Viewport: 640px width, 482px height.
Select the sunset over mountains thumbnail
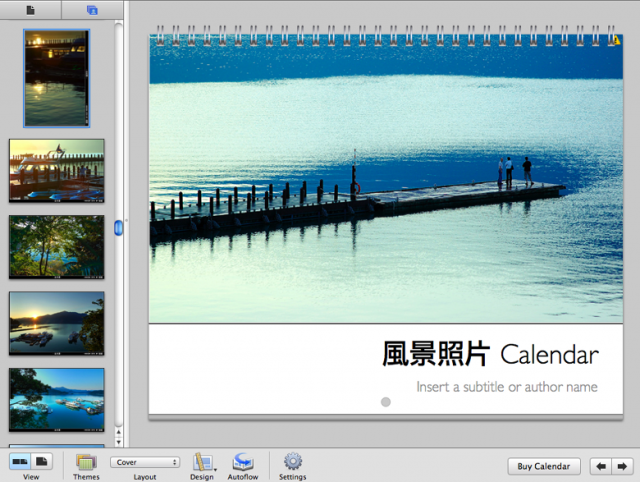coord(57,323)
